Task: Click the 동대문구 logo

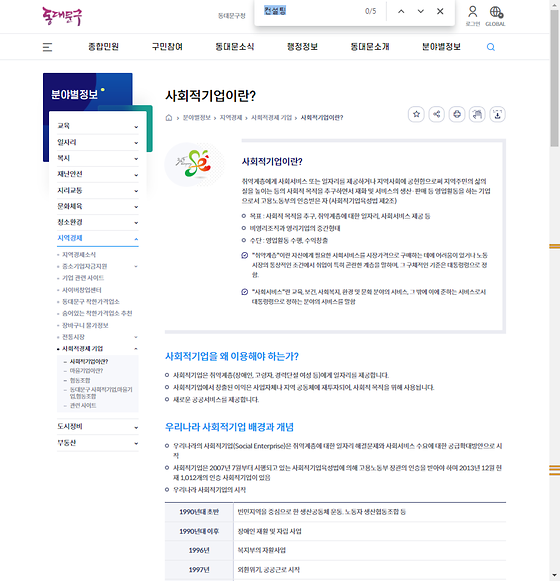Action: (62, 16)
